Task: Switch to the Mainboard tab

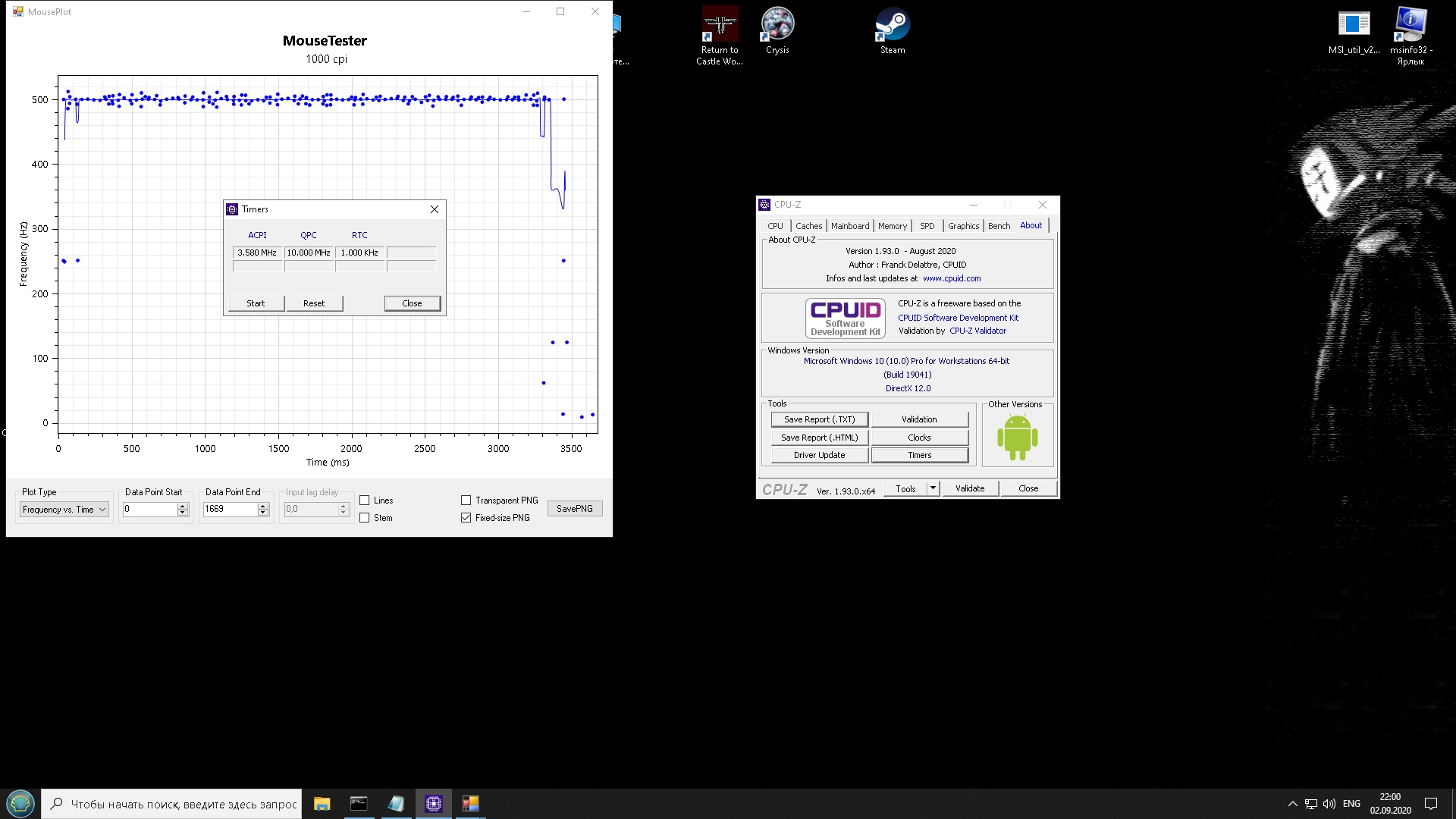Action: 850,226
